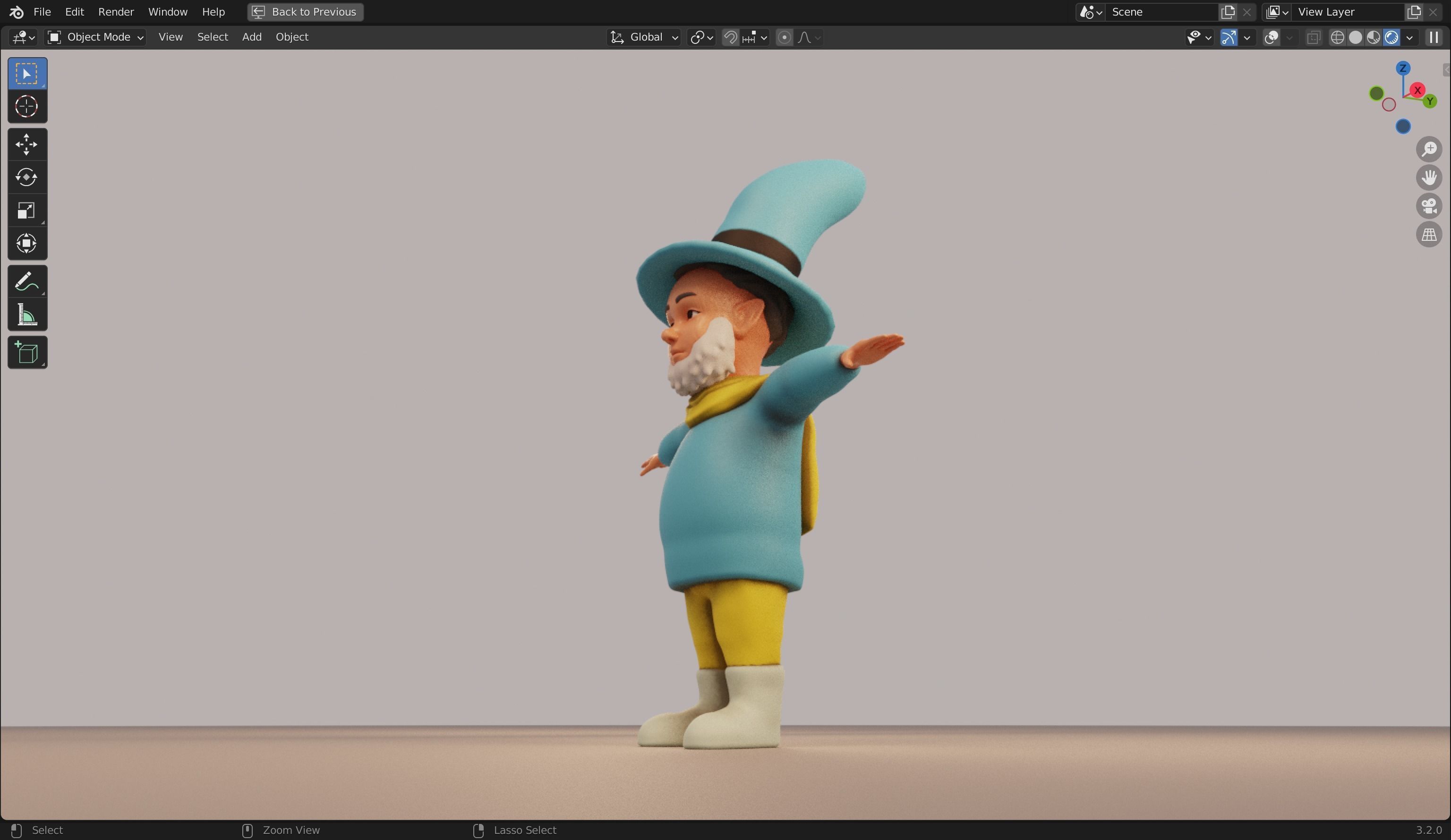Select the Add Cube tool
This screenshot has height=840, width=1451.
click(x=26, y=352)
